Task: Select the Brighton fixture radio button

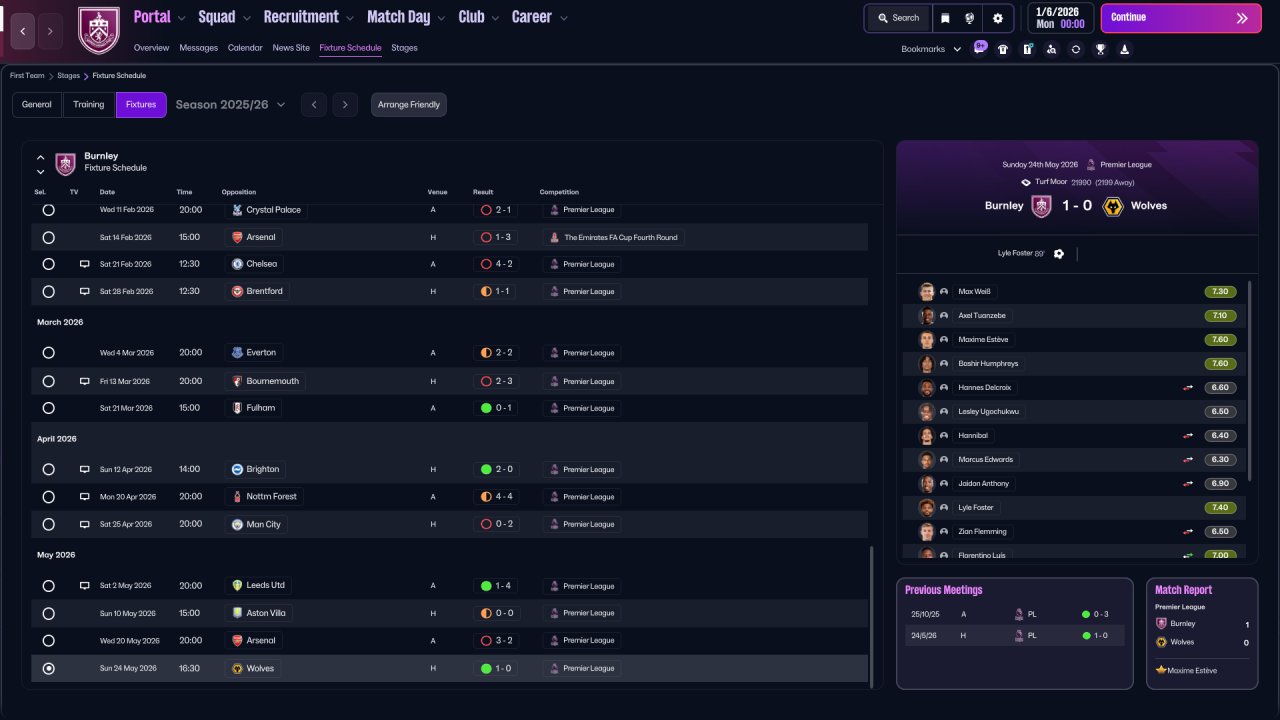Action: (48, 469)
